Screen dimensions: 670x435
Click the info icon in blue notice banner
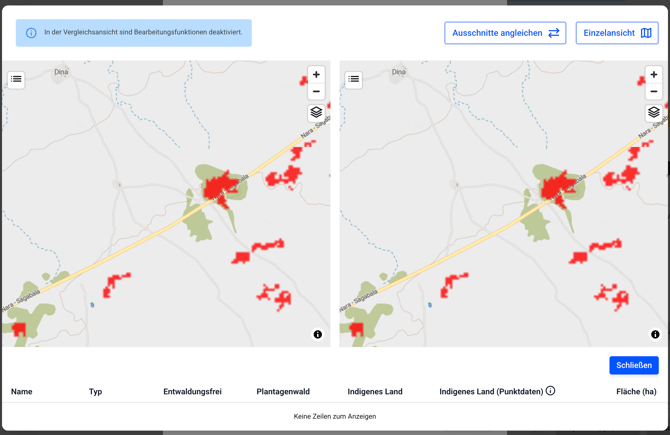pyautogui.click(x=31, y=33)
